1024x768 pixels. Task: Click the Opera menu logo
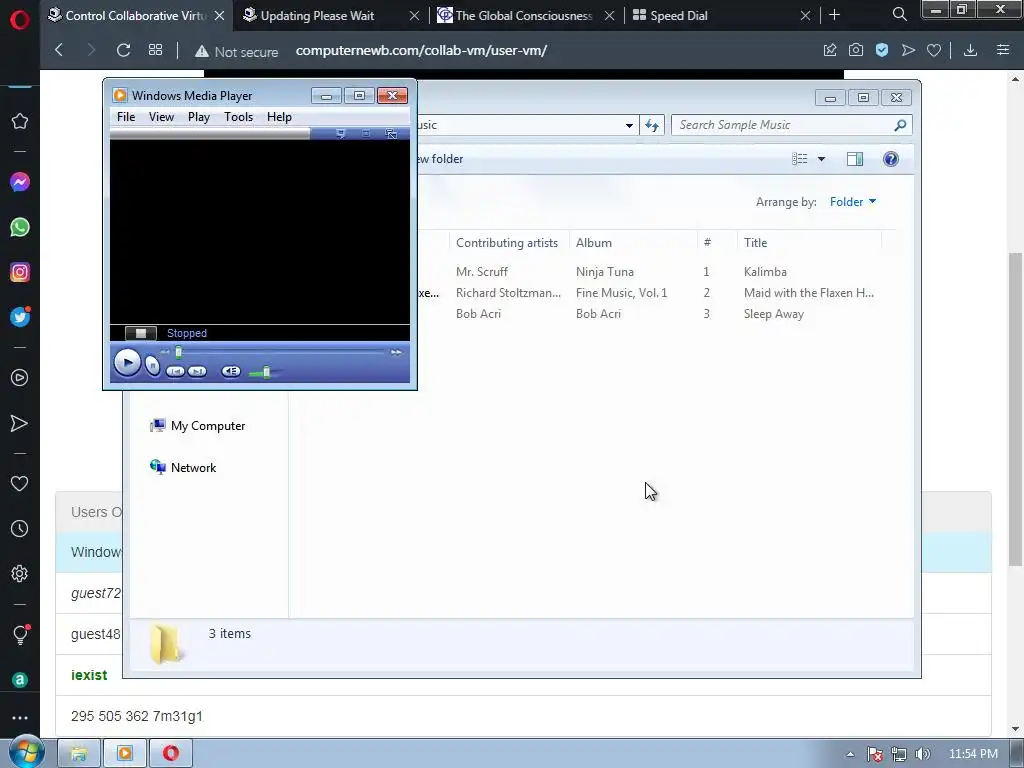click(x=20, y=19)
